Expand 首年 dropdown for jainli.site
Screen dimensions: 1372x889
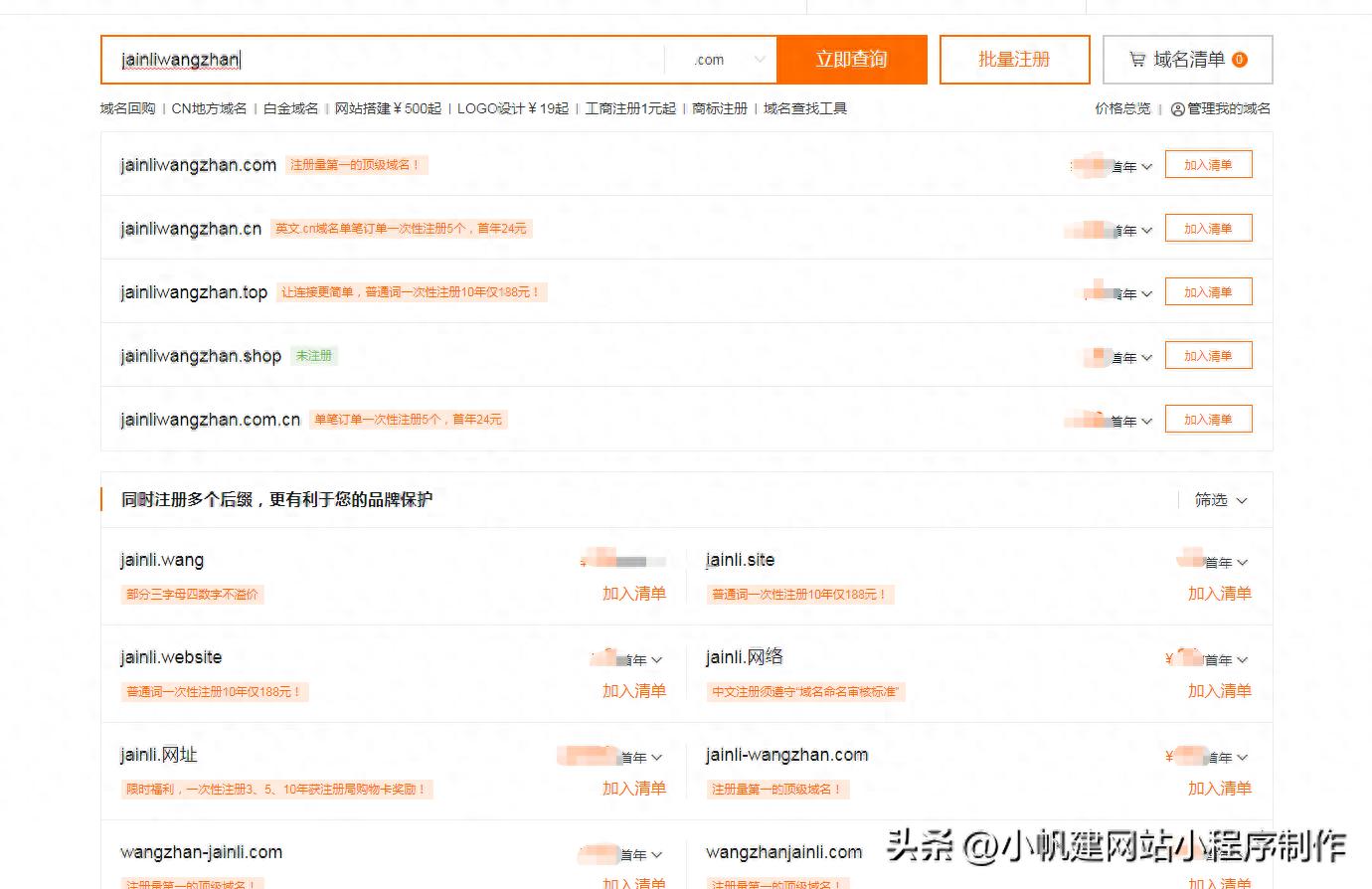click(x=1227, y=563)
